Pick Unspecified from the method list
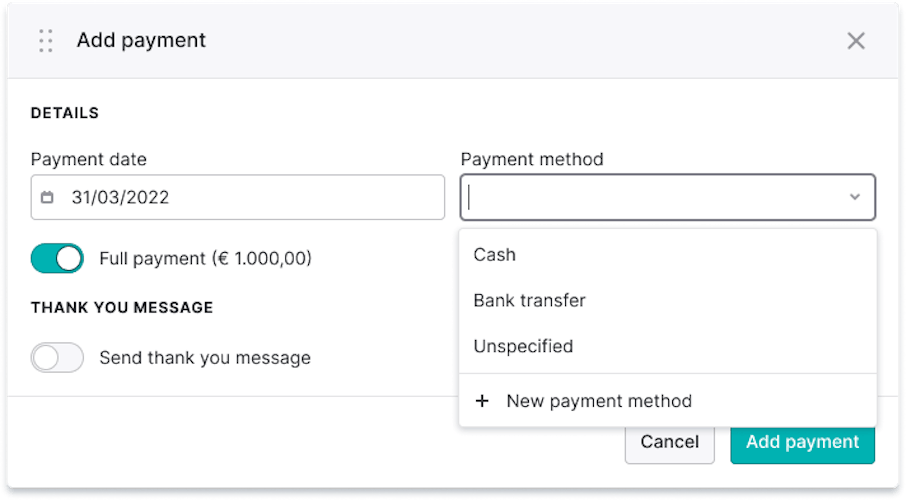The height and width of the screenshot is (500, 906). (x=523, y=347)
